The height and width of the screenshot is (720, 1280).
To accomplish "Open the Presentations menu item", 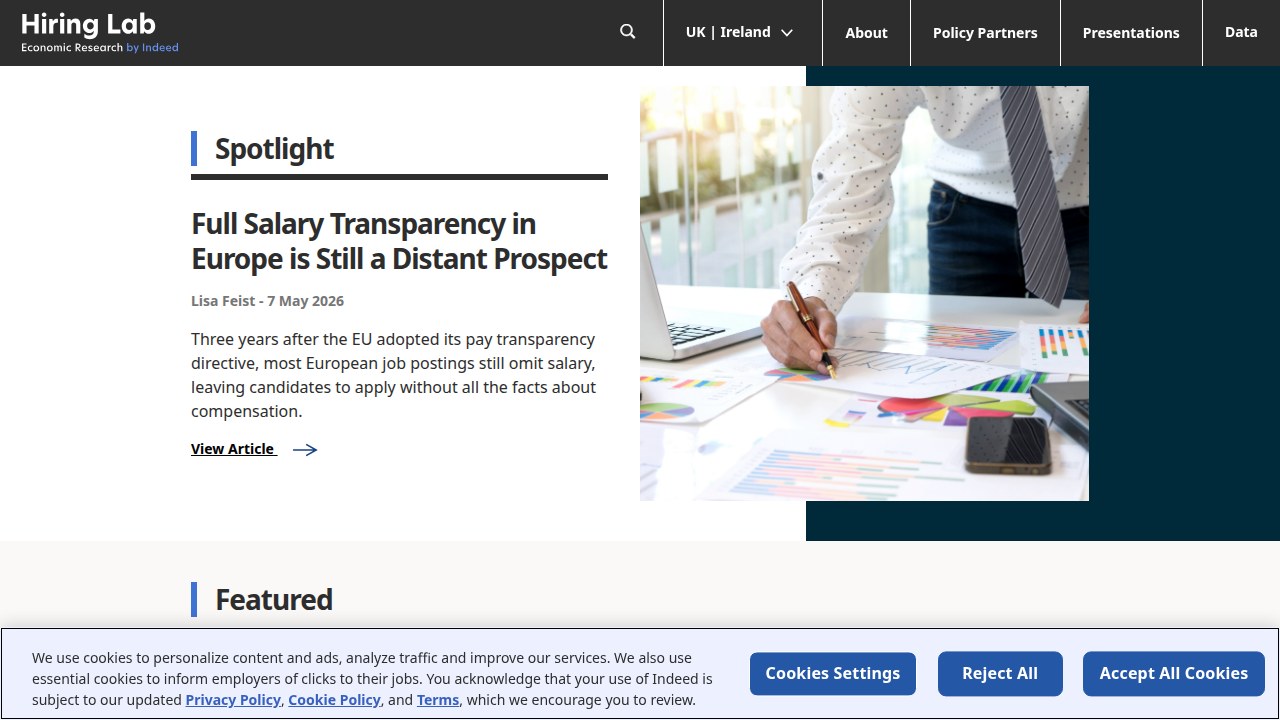I will [x=1131, y=33].
